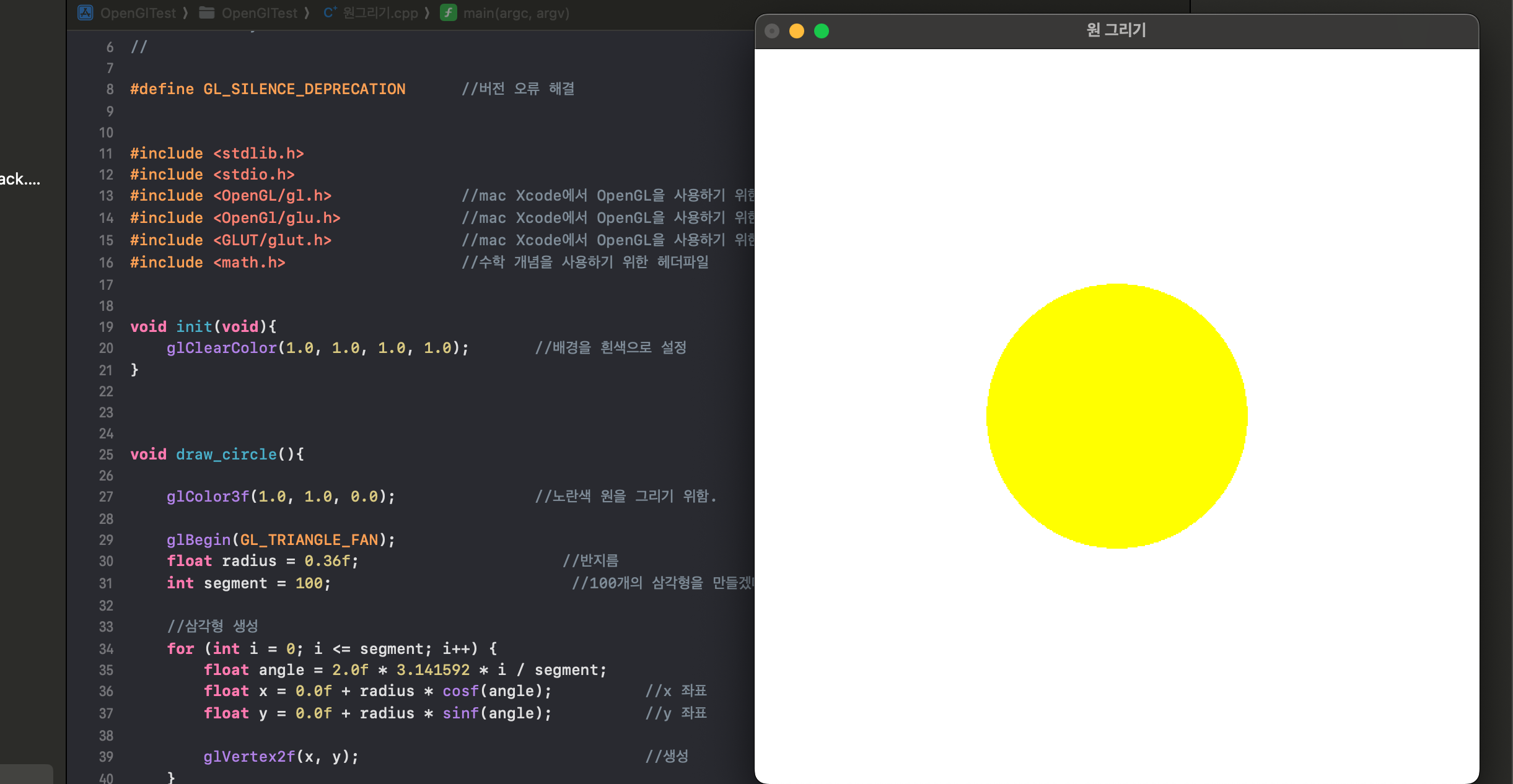
Task: Minimize the 원 그리기 window with yellow button
Action: pyautogui.click(x=797, y=31)
